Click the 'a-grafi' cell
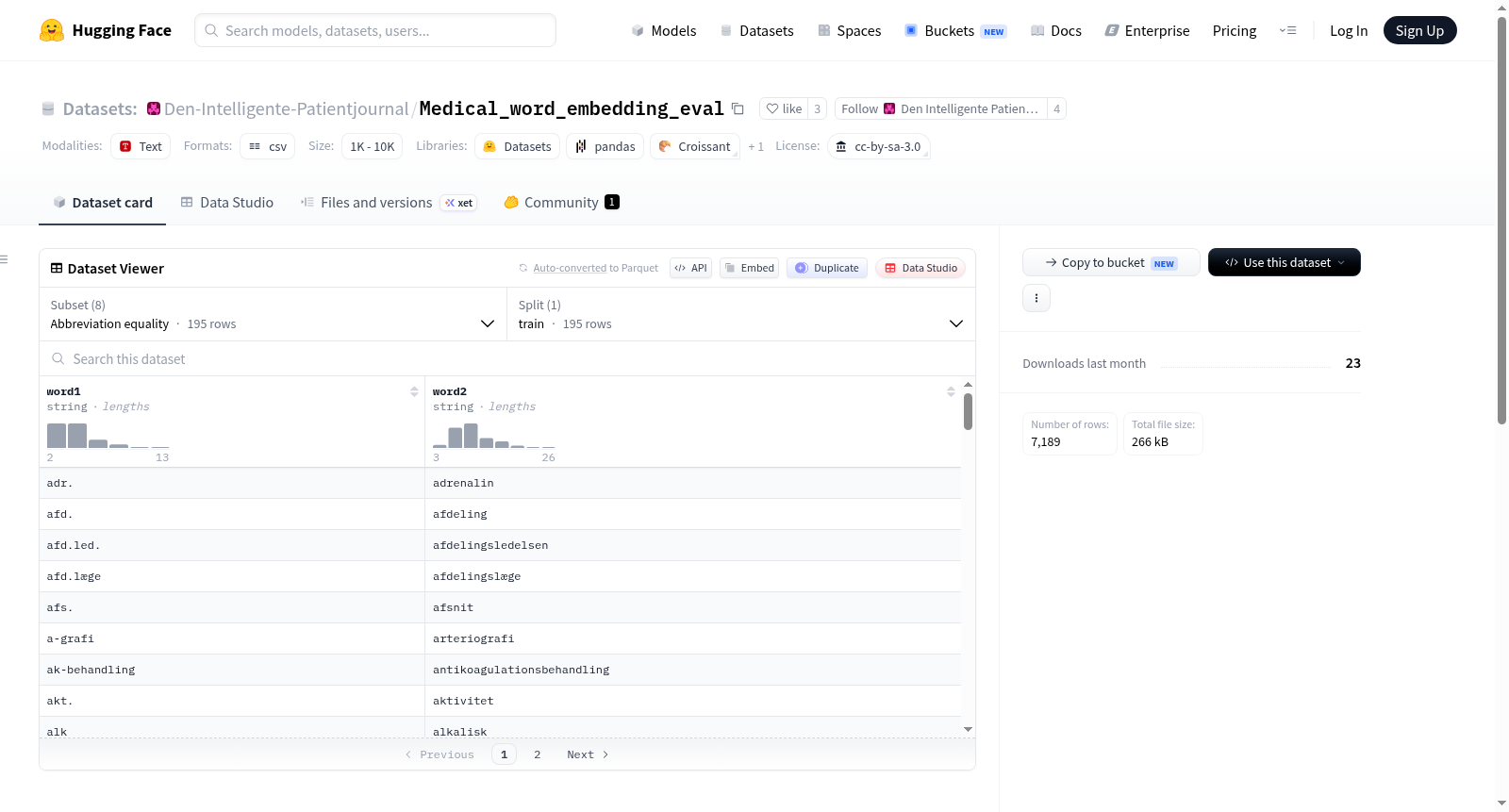1509x812 pixels. coord(232,638)
